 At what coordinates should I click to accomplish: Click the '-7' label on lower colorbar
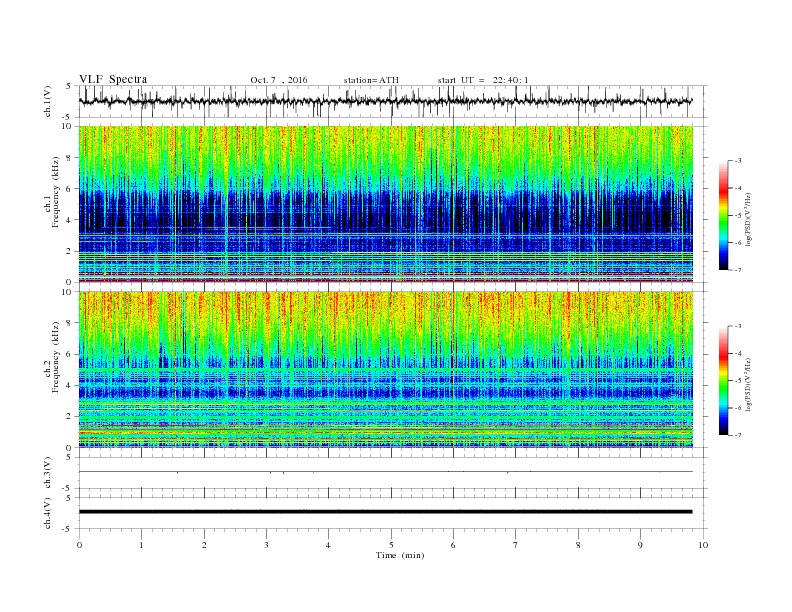[x=737, y=435]
